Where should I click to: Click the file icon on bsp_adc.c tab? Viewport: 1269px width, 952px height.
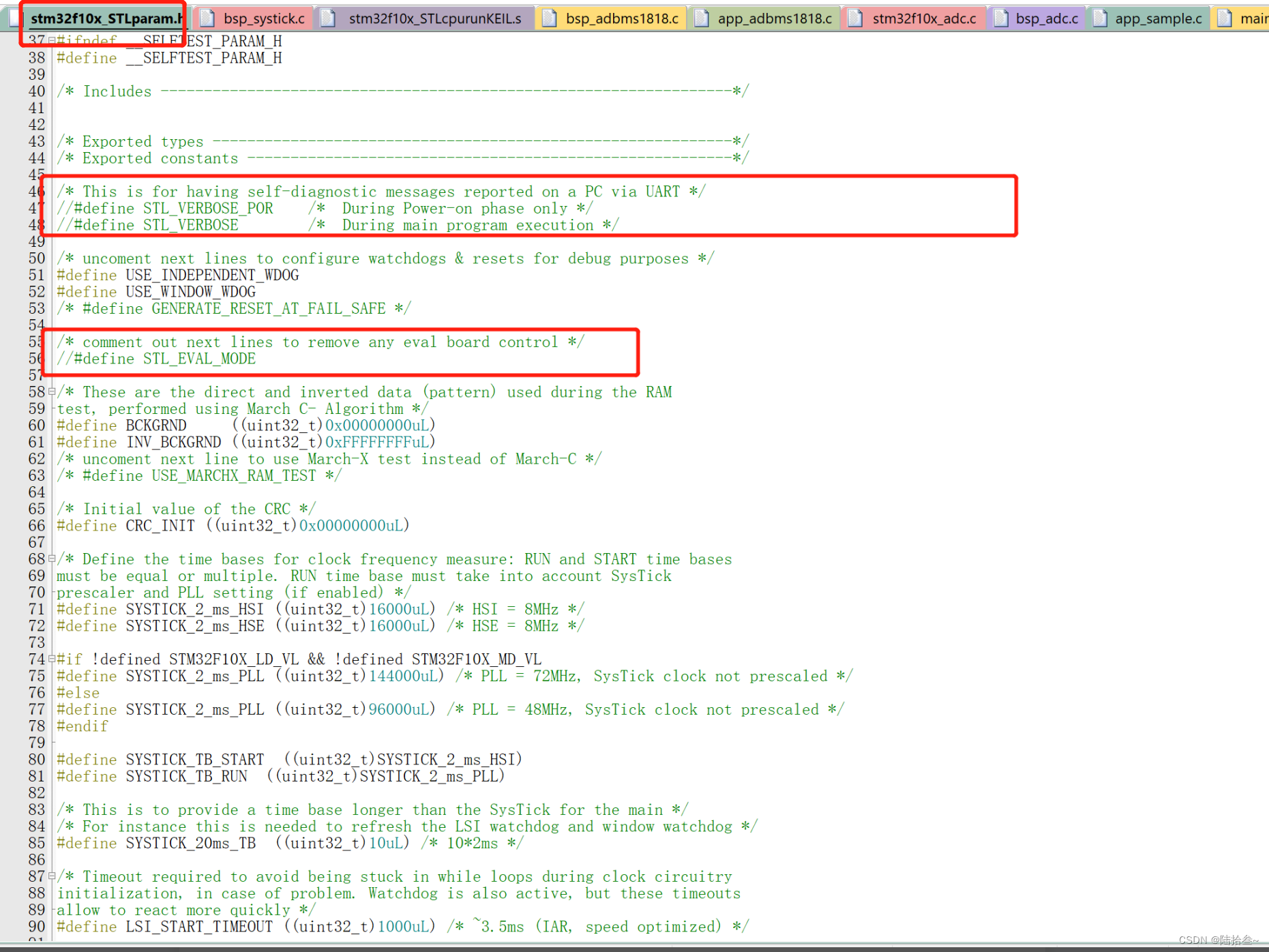pyautogui.click(x=1000, y=18)
